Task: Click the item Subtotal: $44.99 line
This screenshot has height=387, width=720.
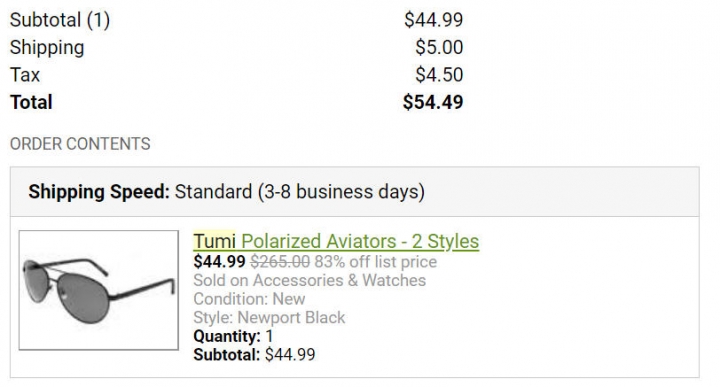Action: (x=254, y=355)
